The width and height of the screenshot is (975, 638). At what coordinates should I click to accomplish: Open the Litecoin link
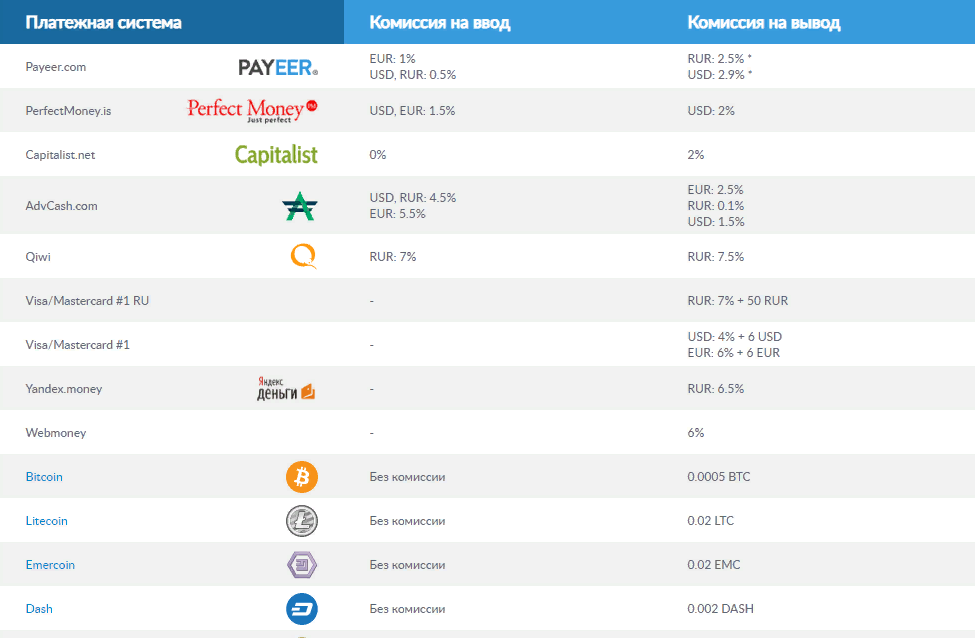(x=47, y=521)
